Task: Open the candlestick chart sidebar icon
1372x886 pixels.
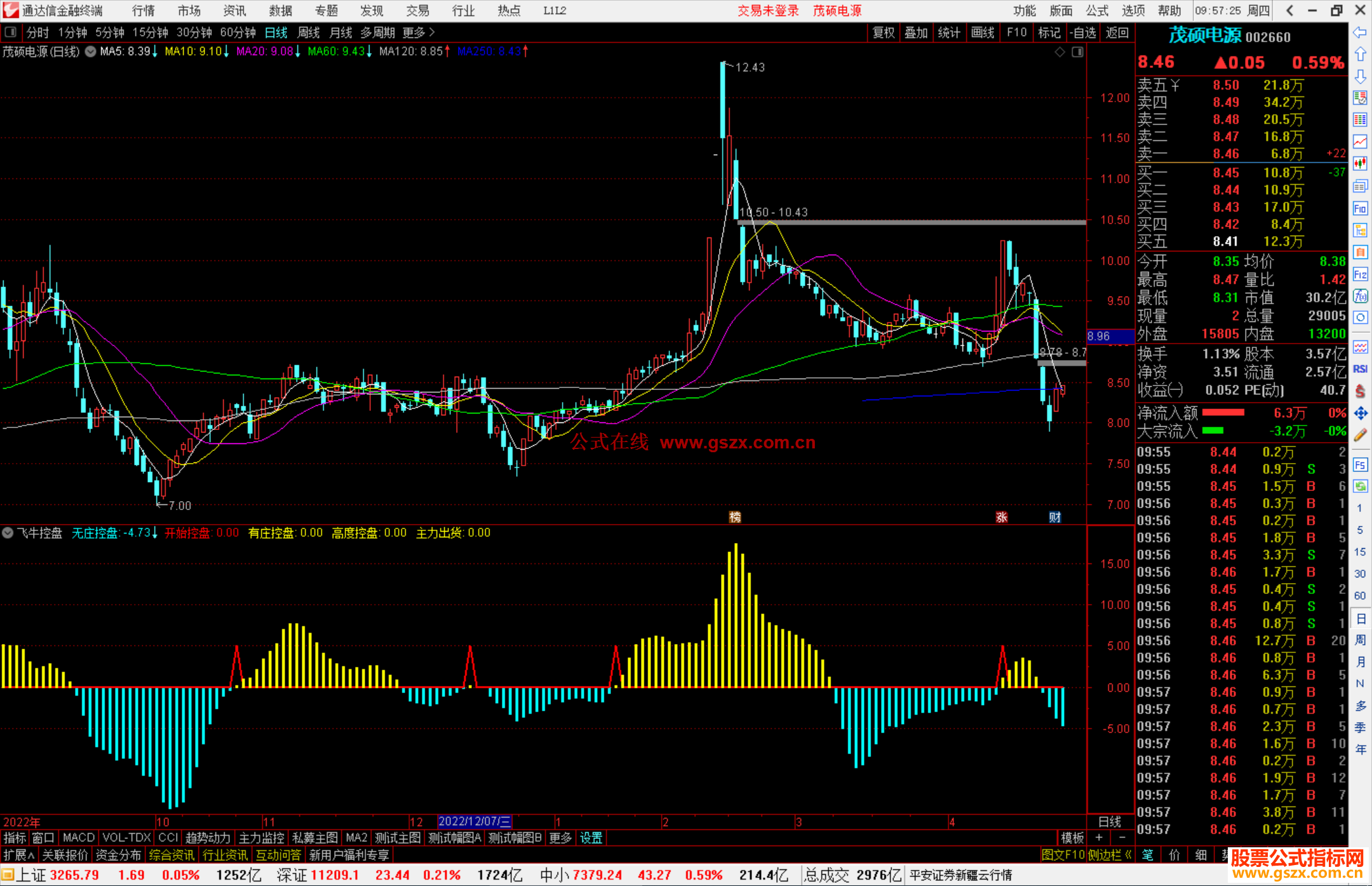Action: [x=1360, y=164]
